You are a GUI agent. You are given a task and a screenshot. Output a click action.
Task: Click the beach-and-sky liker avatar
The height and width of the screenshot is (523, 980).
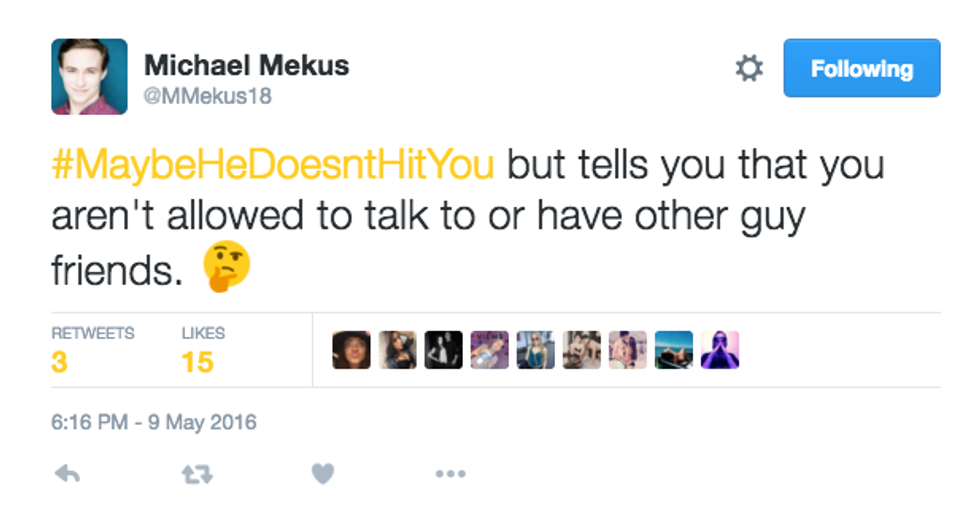(x=674, y=350)
